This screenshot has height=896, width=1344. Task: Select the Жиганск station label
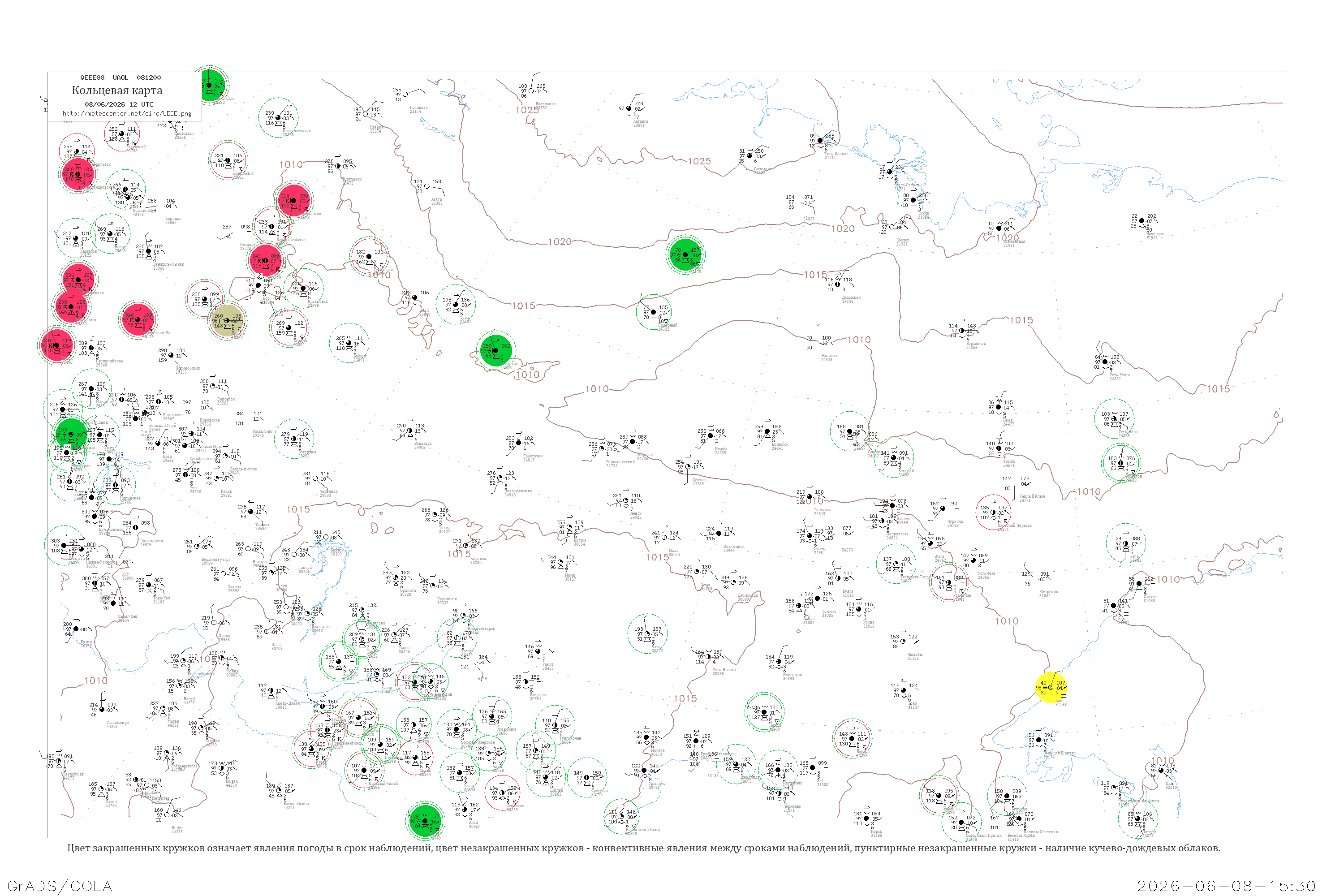pyautogui.click(x=829, y=356)
